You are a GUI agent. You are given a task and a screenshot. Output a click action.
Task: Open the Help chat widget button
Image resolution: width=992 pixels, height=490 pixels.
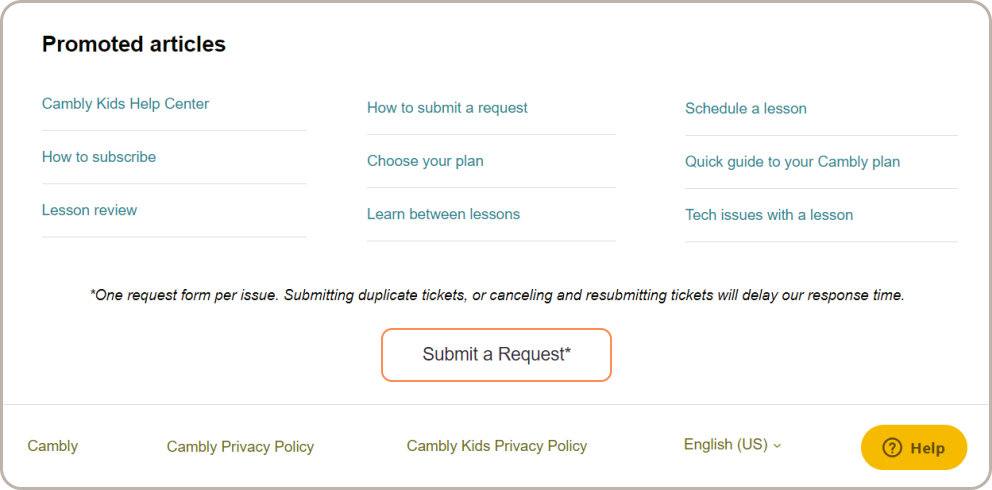point(914,448)
